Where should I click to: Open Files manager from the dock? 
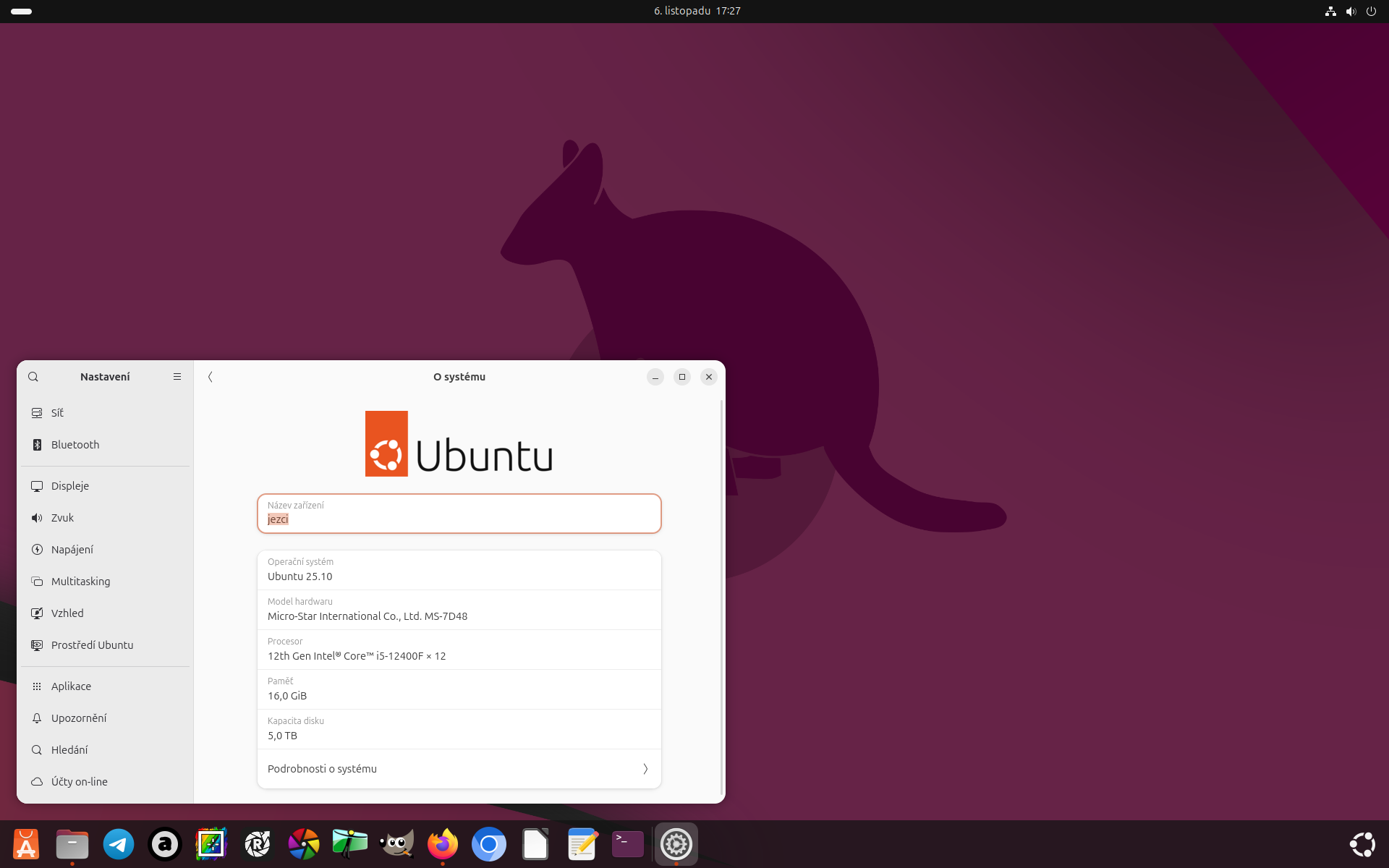(72, 844)
